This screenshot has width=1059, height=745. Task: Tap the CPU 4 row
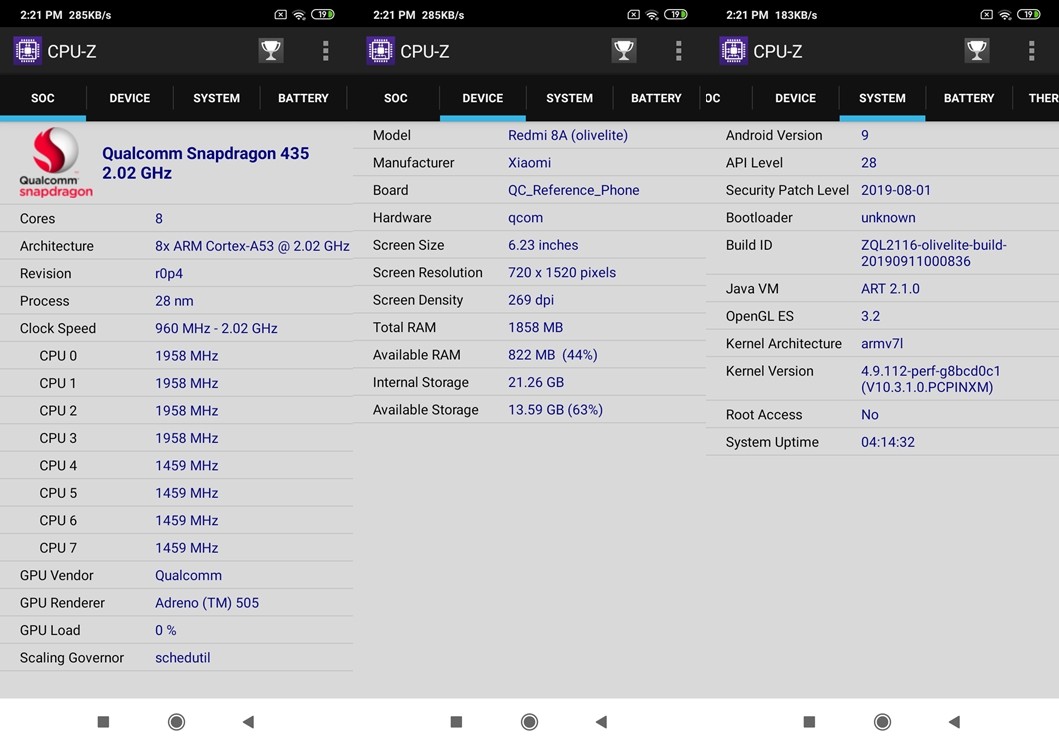(x=176, y=466)
